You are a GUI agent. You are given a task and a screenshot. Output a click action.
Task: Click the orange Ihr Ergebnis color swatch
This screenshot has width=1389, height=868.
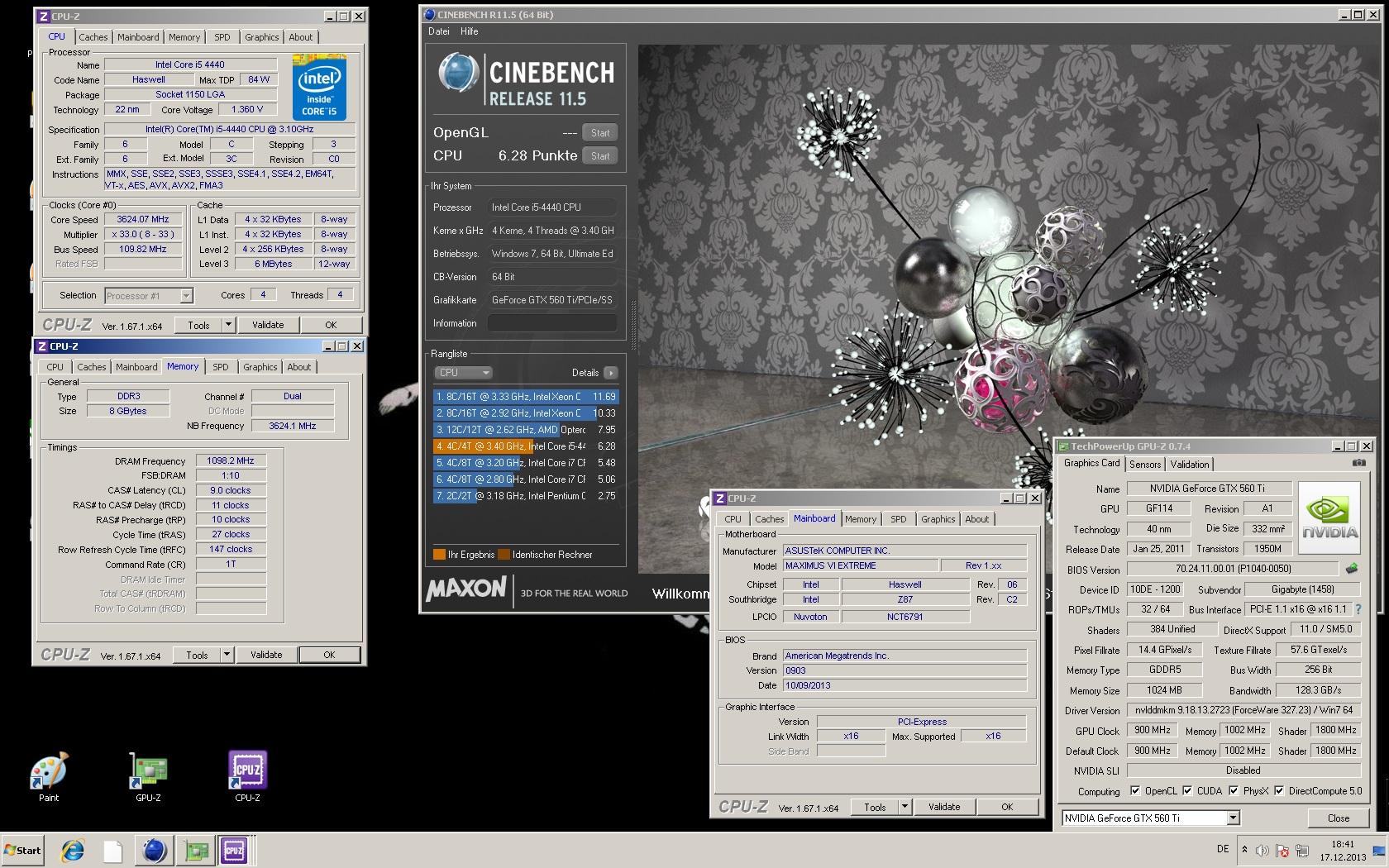pos(439,555)
